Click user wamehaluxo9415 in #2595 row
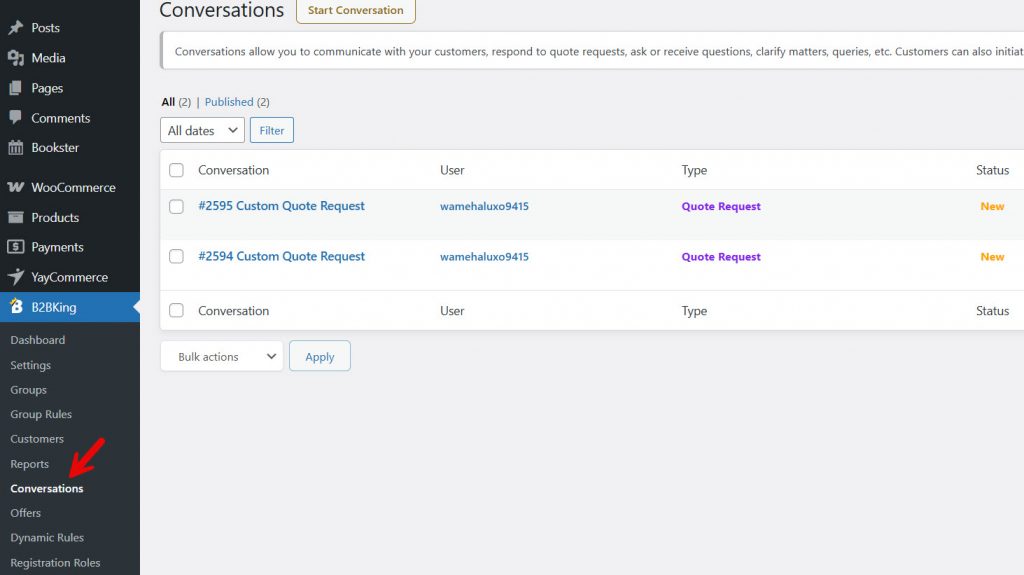 [x=485, y=206]
